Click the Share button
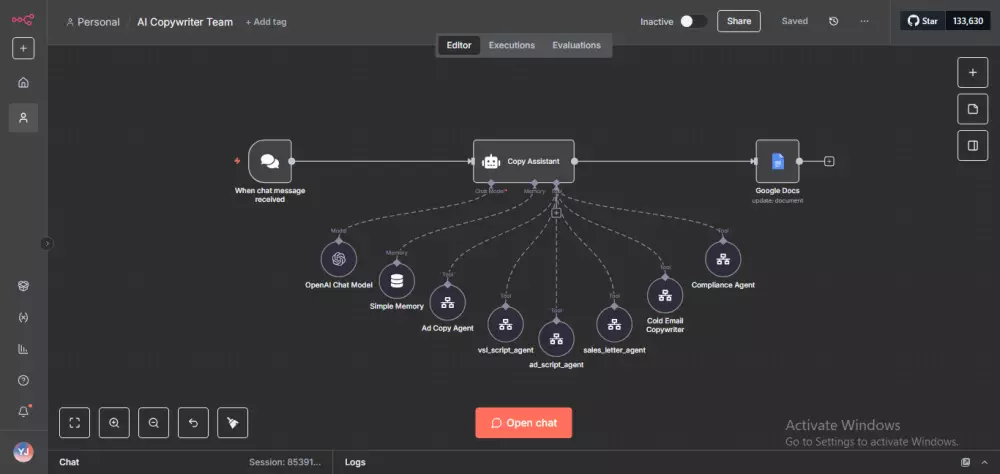Image resolution: width=1000 pixels, height=474 pixels. point(739,21)
